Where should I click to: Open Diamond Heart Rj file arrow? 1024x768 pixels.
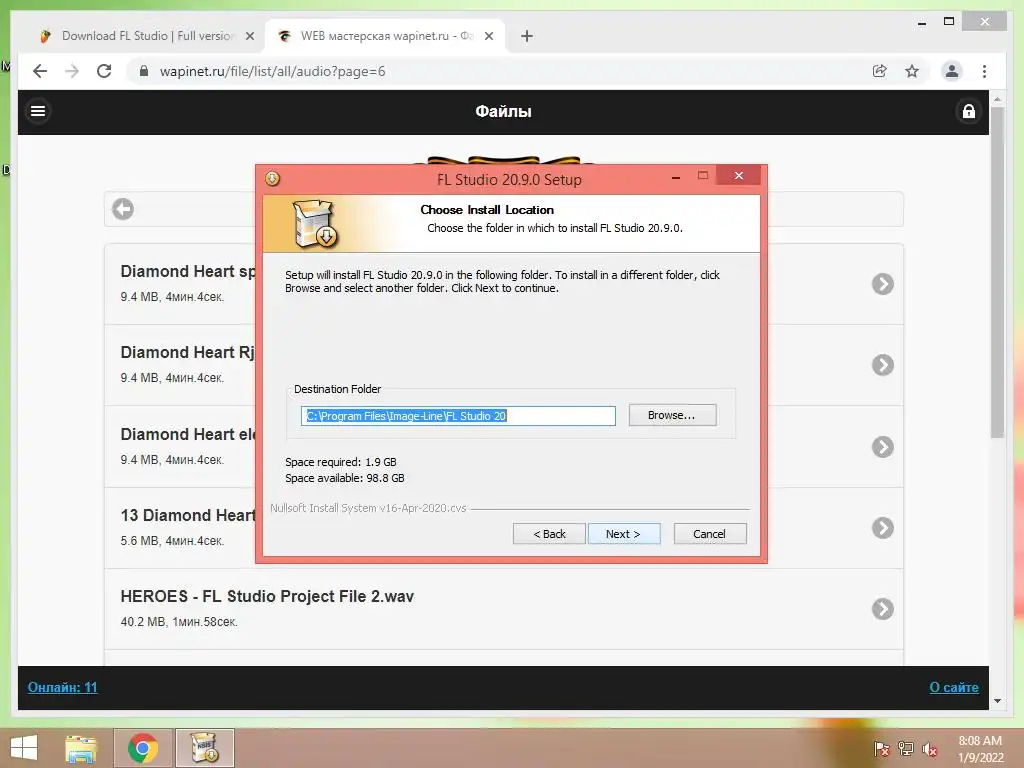point(882,364)
